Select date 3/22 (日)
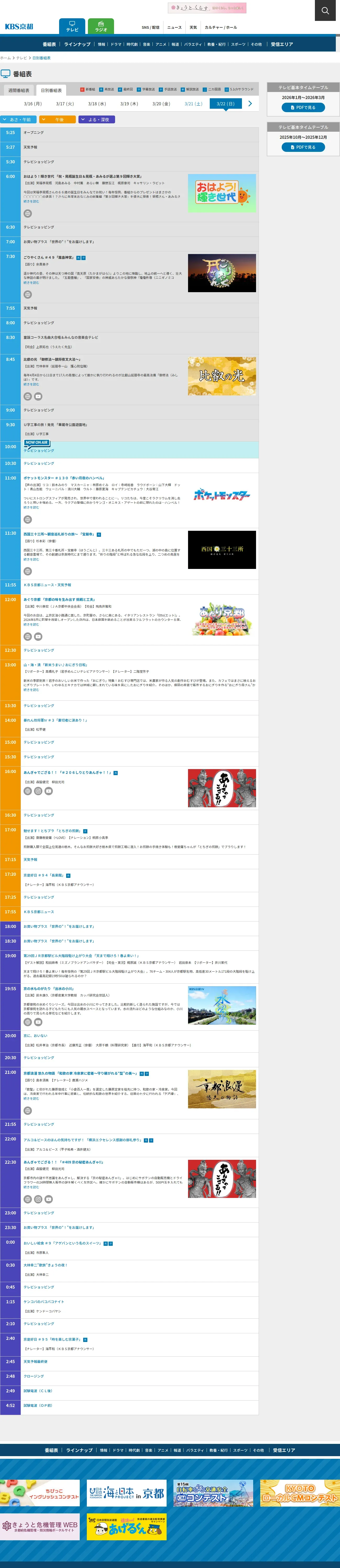 225,103
